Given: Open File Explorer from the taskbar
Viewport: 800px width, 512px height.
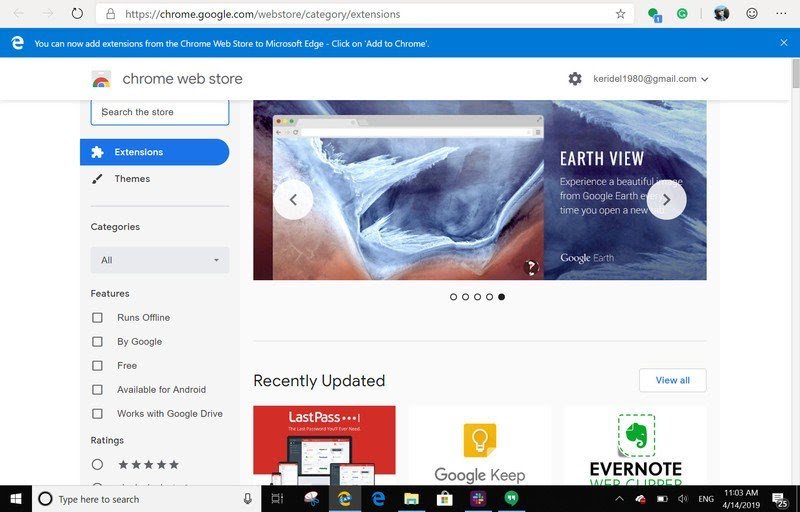Looking at the screenshot, I should pos(411,499).
